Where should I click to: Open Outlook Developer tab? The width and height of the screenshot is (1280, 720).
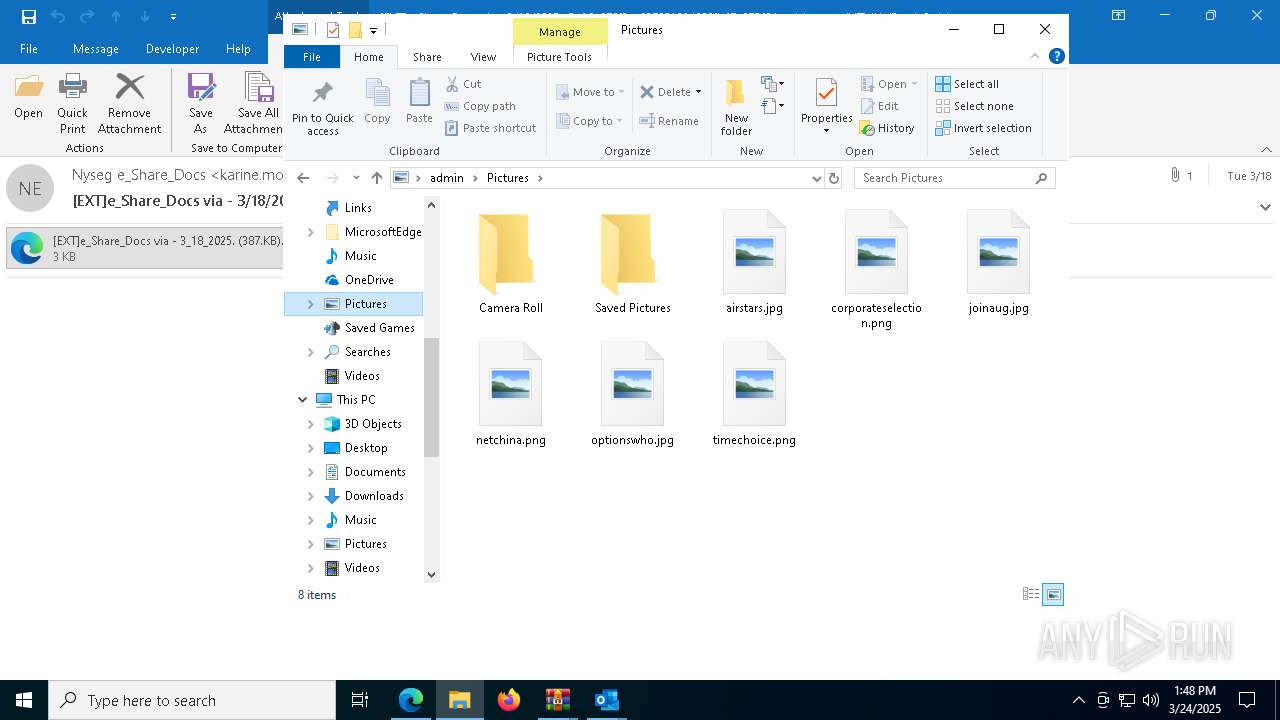coord(172,49)
